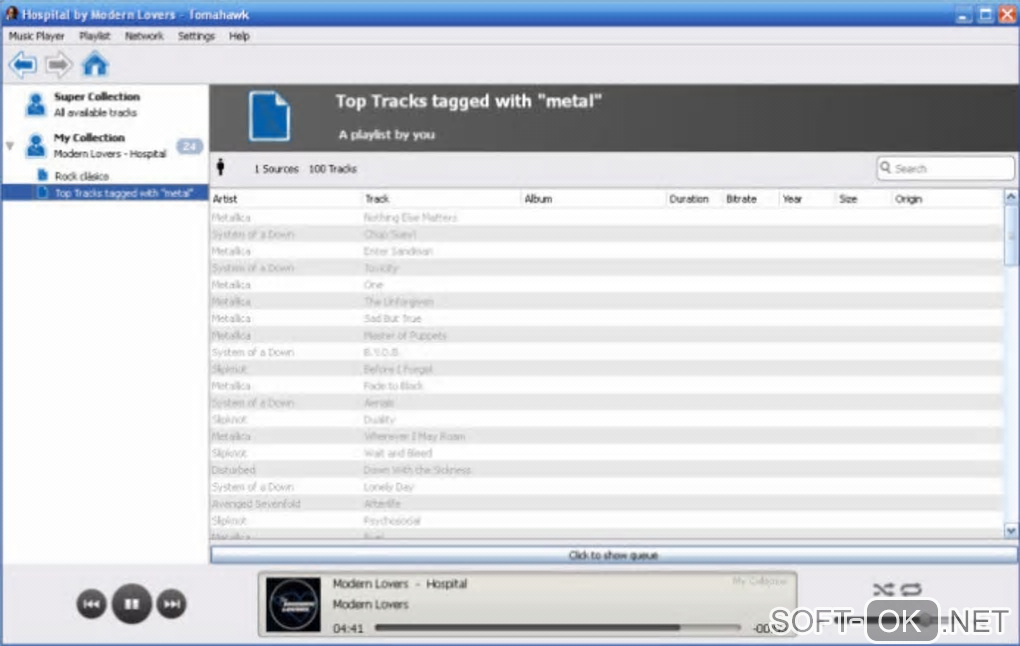Open the home page icon

click(x=95, y=64)
